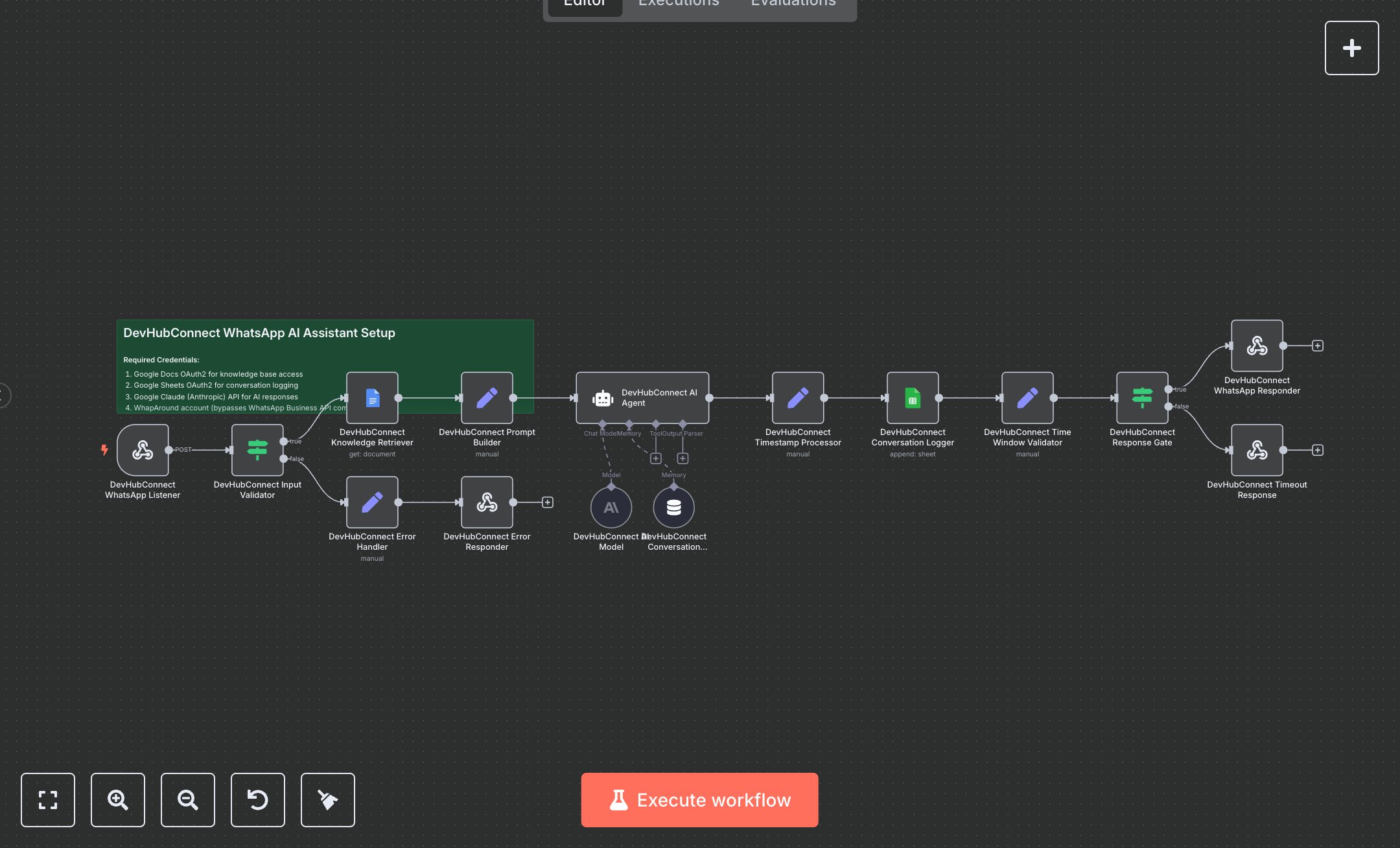Select the Anthropic AI Model sub-node

(x=611, y=507)
